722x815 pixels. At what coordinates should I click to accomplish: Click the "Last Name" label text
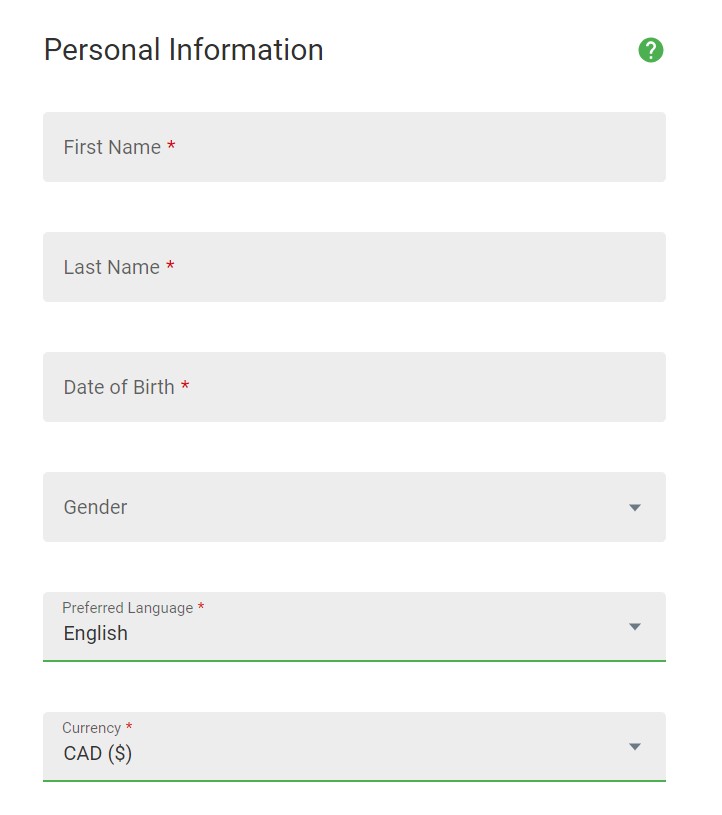(x=112, y=267)
